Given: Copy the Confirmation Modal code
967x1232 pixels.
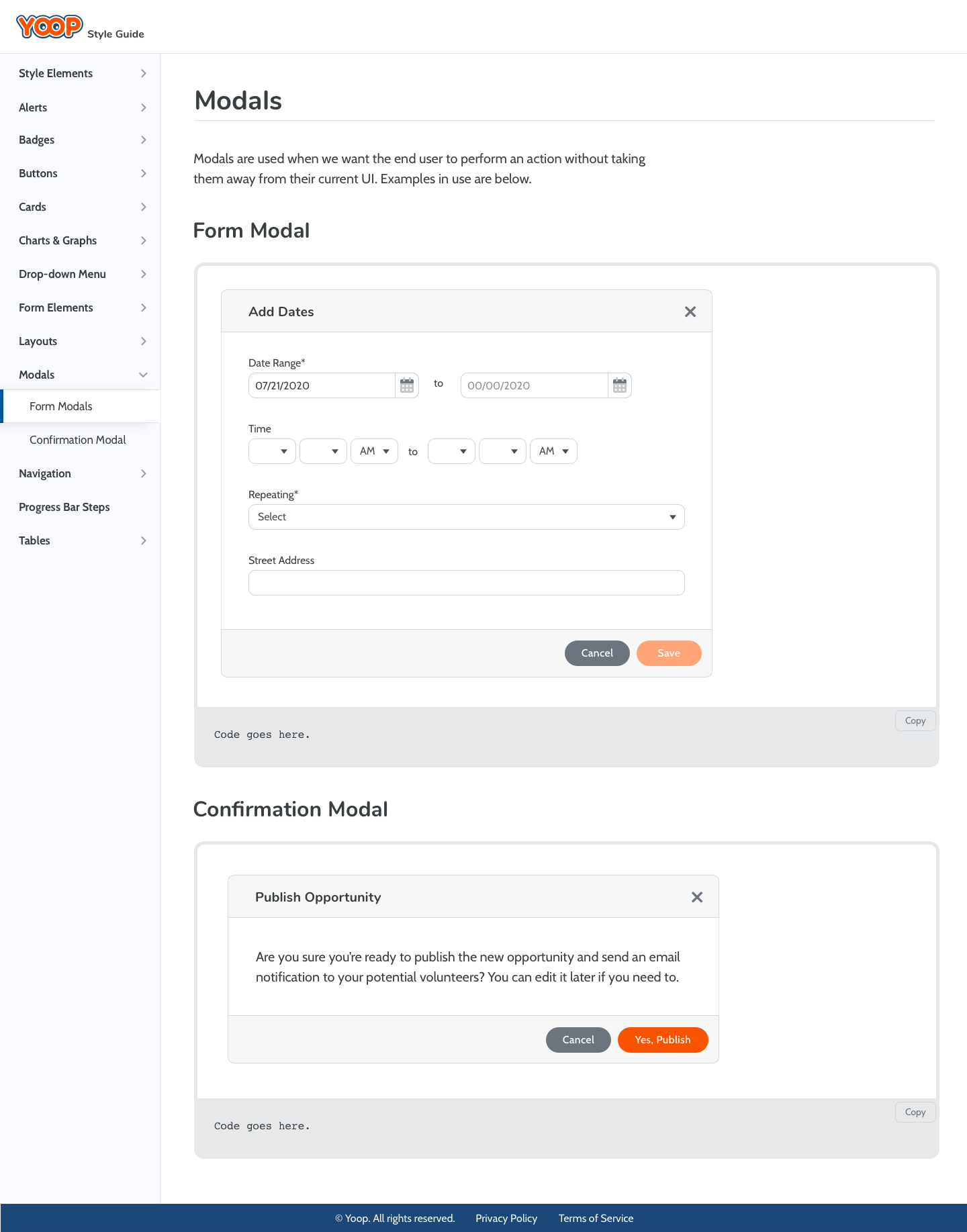Looking at the screenshot, I should click(915, 1112).
